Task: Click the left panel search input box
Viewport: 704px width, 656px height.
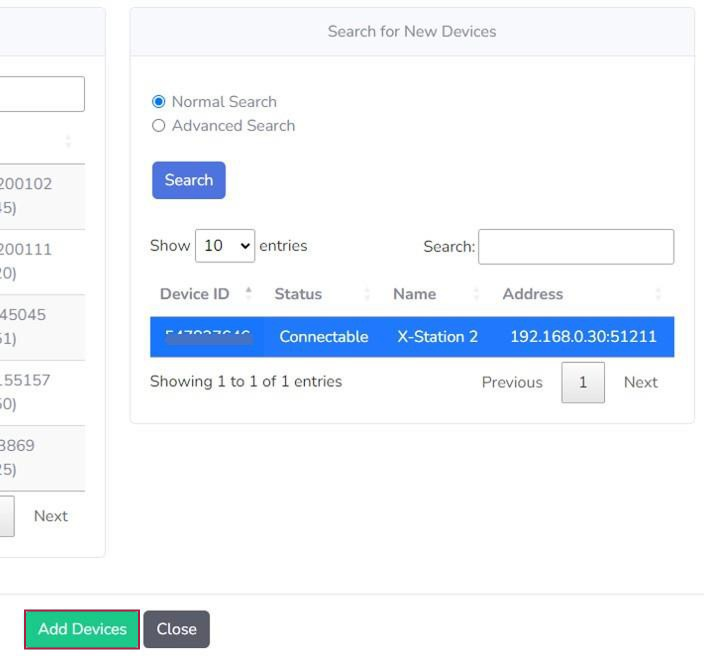Action: click(40, 94)
